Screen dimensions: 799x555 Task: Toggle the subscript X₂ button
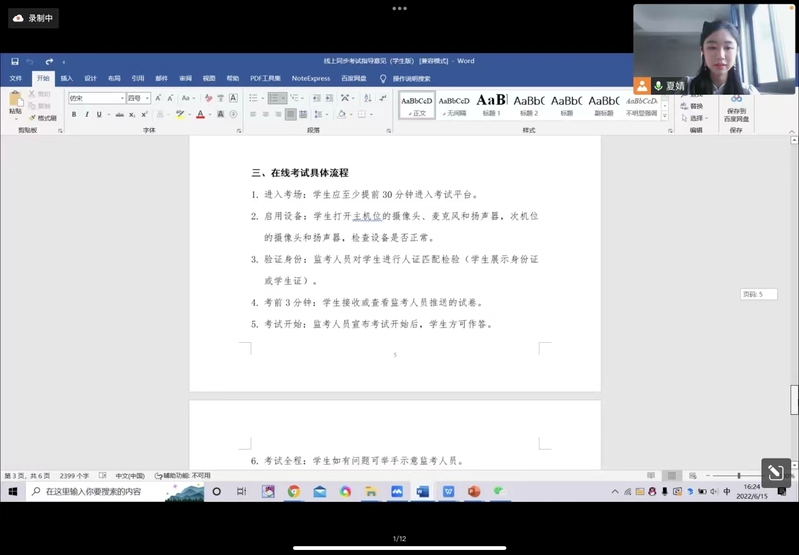click(134, 115)
